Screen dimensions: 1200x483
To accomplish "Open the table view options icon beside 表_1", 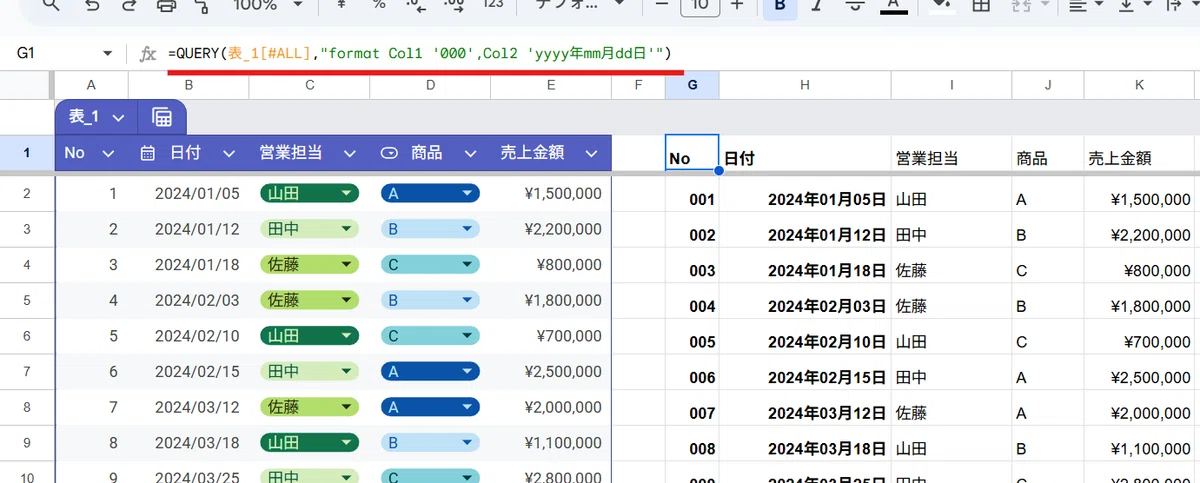I will [x=162, y=117].
